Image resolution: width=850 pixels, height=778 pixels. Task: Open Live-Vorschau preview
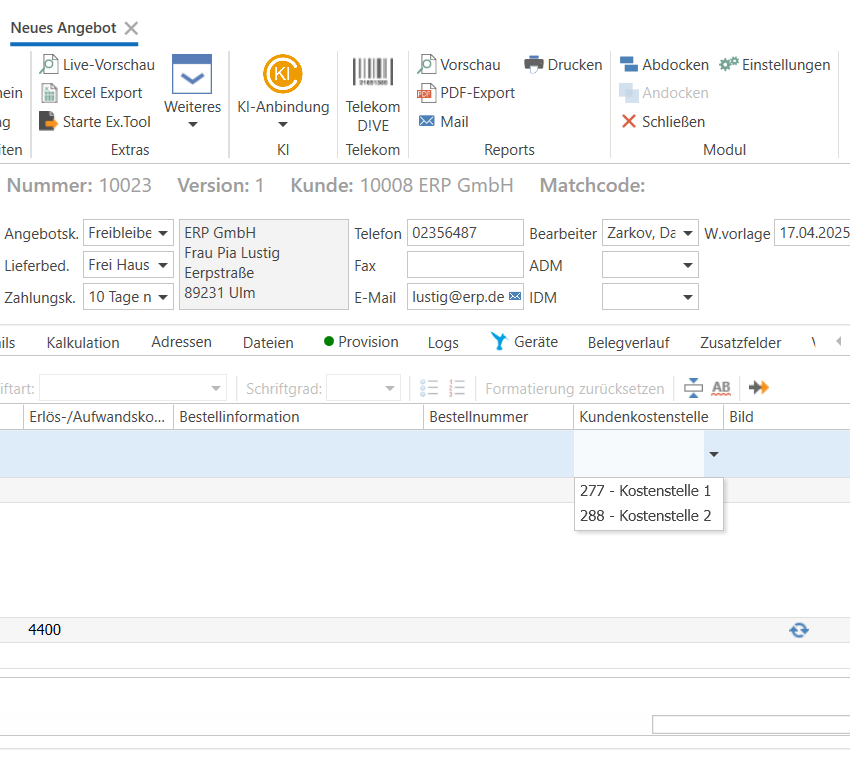click(x=49, y=65)
